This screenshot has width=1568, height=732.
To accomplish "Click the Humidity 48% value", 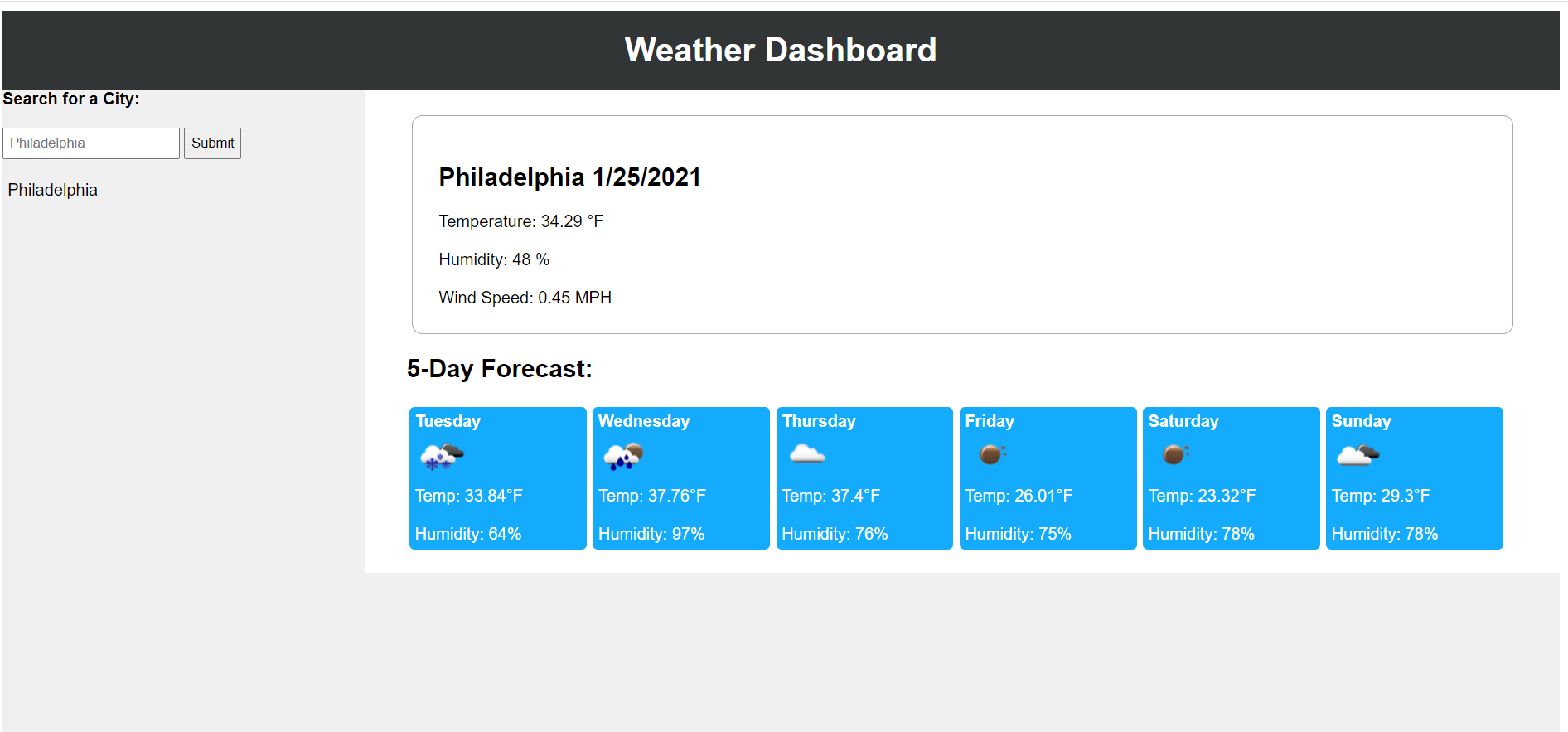I will tap(493, 259).
